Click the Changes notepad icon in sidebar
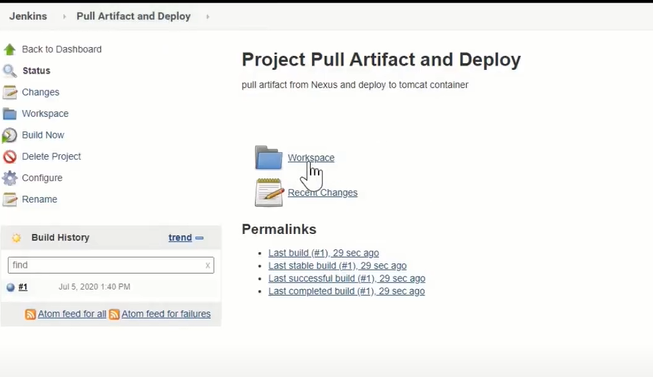653x377 pixels. 10,92
